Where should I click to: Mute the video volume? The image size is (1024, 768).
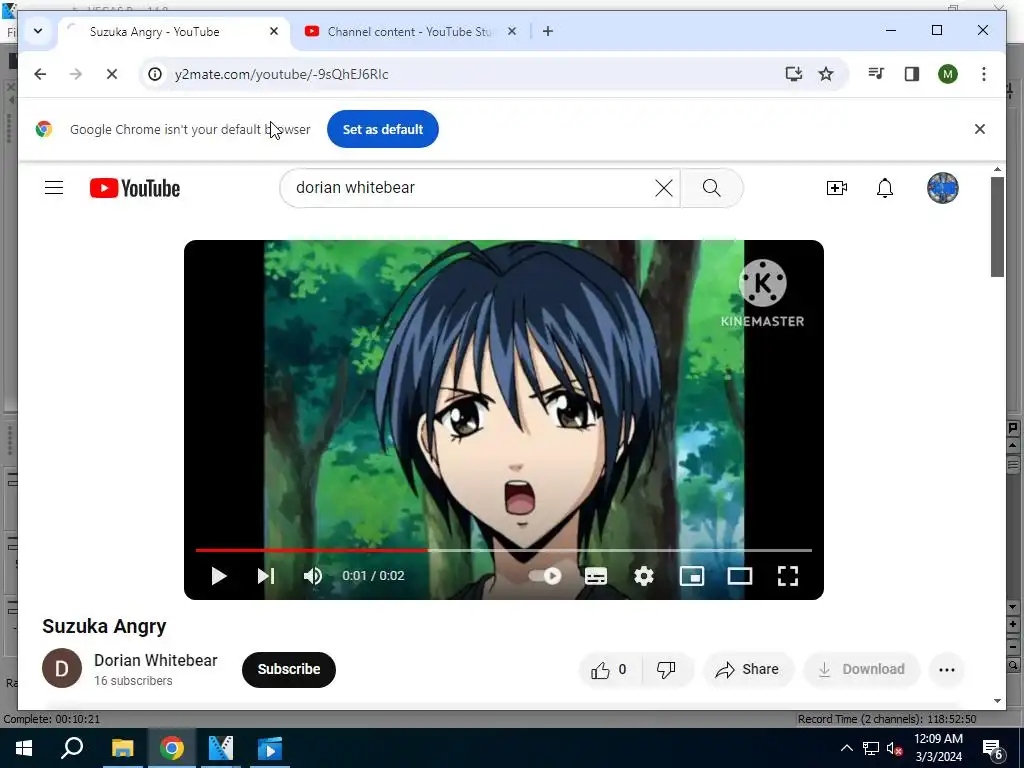[313, 576]
